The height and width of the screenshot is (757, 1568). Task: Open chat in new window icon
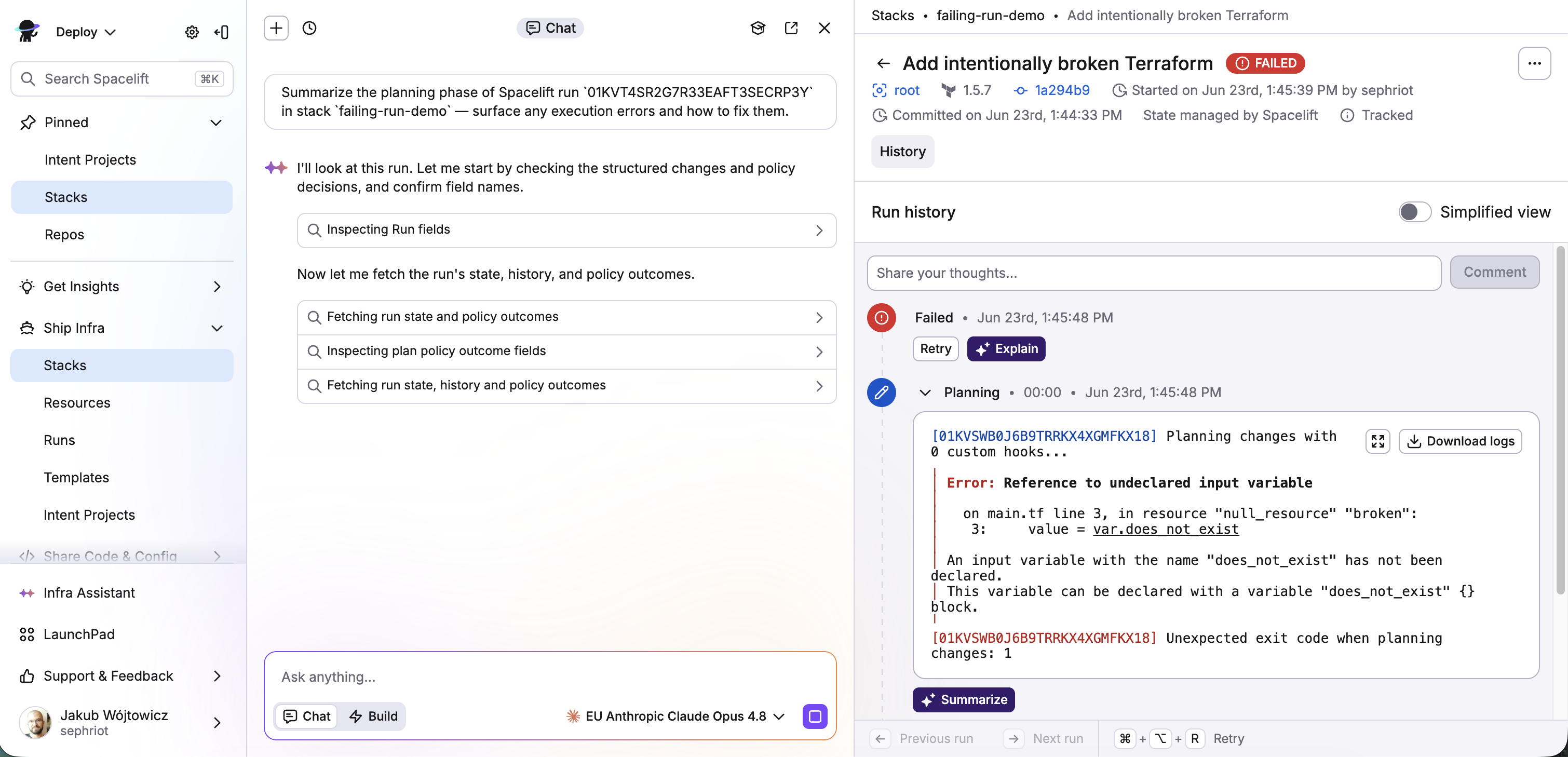coord(791,28)
